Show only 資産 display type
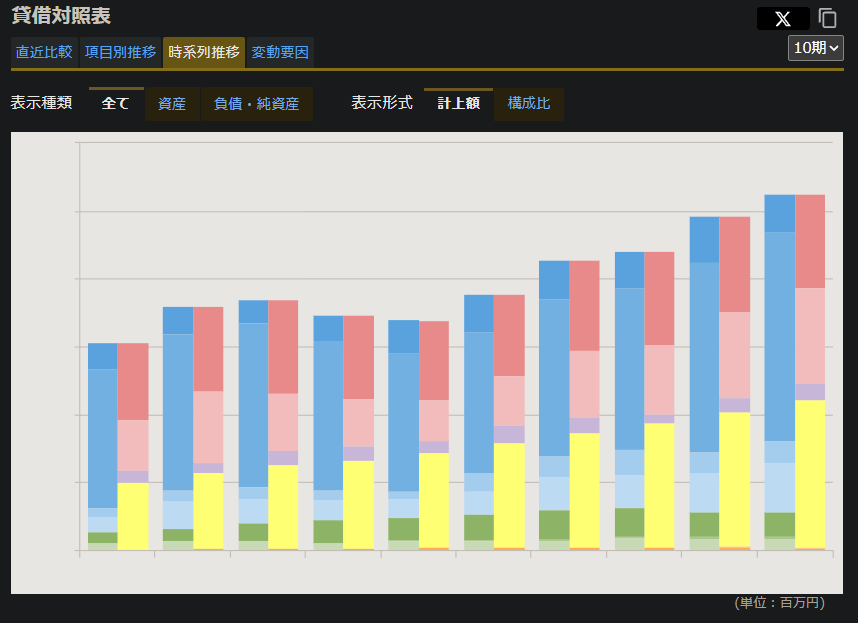The height and width of the screenshot is (623, 858). 172,103
